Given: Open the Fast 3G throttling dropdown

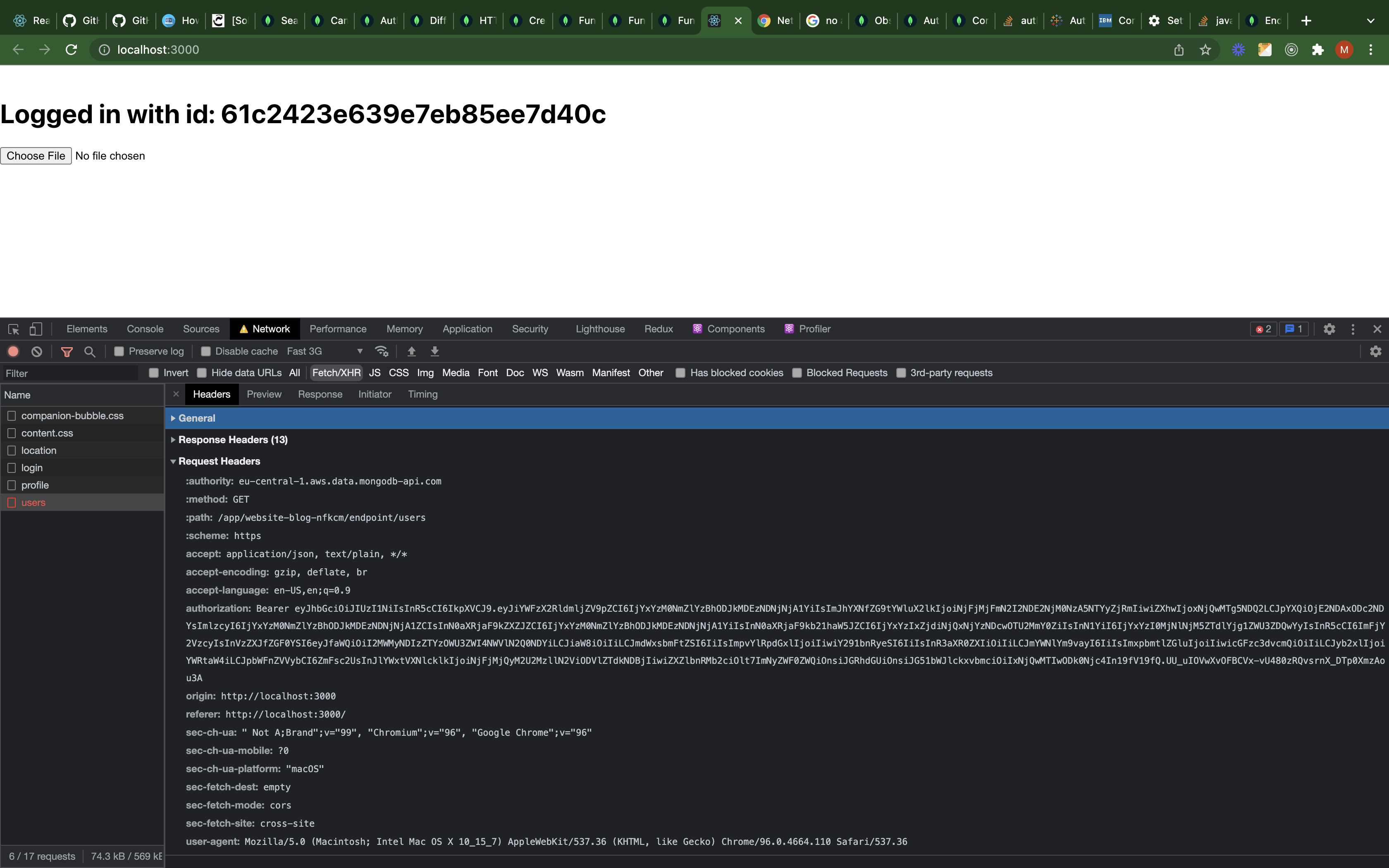Looking at the screenshot, I should tap(325, 351).
